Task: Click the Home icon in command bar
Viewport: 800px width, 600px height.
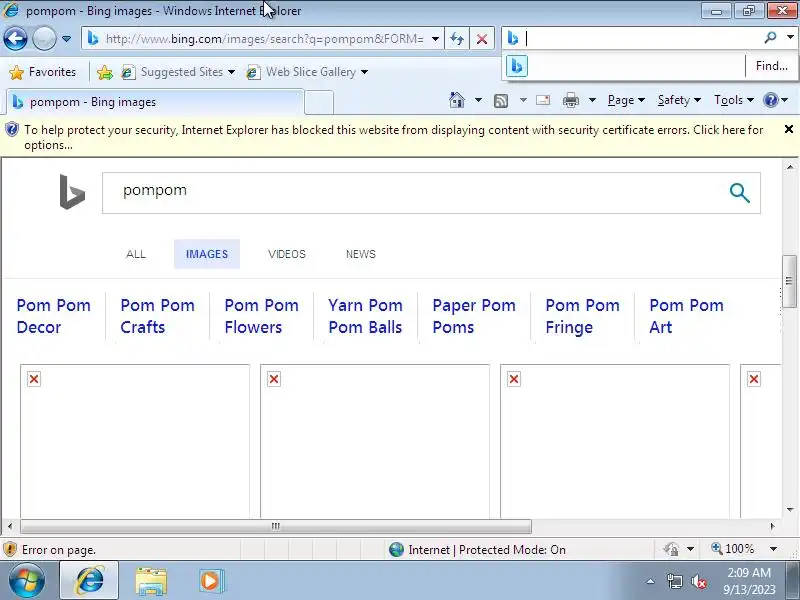Action: click(x=457, y=100)
